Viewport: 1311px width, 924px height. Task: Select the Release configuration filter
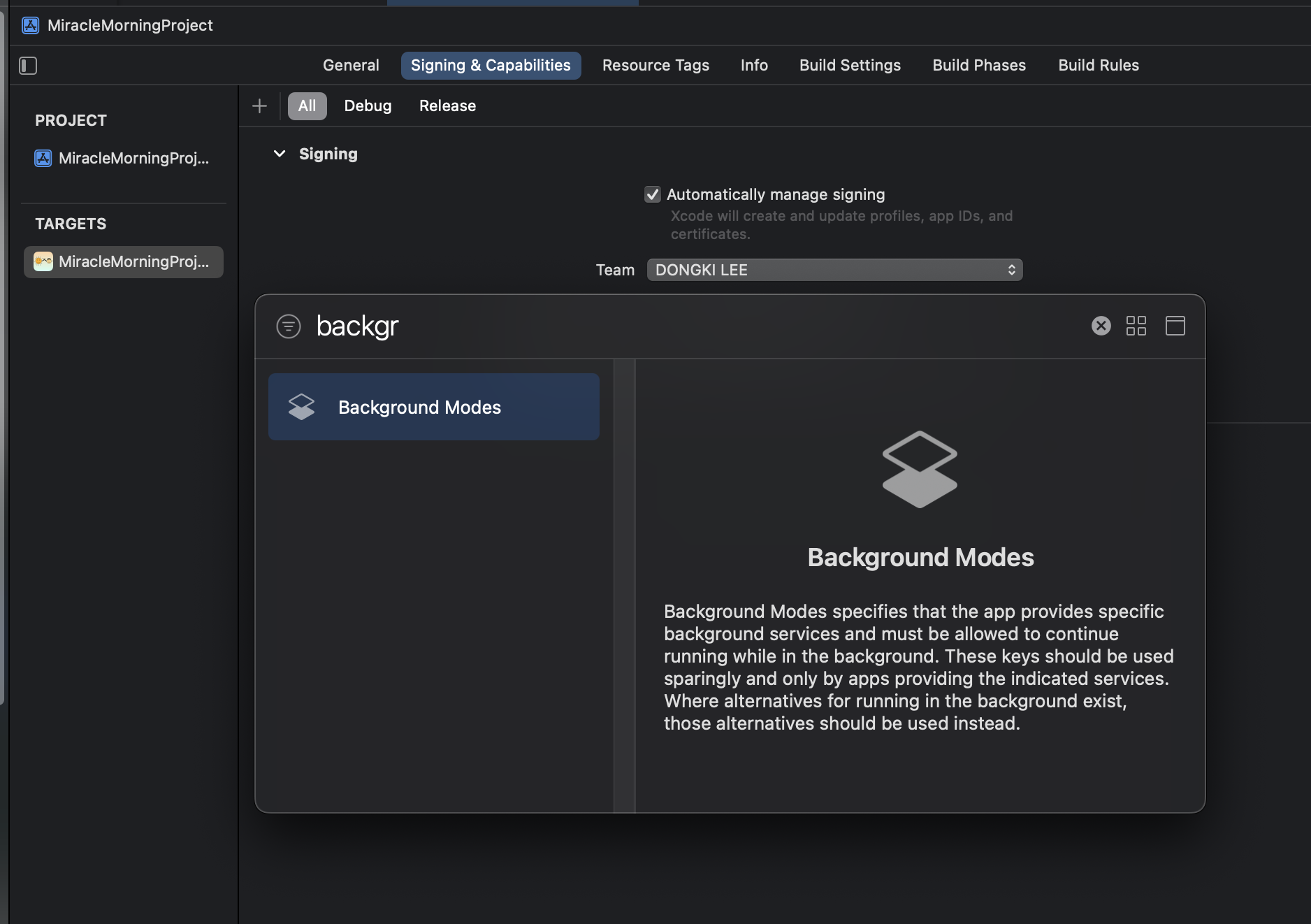[x=447, y=106]
